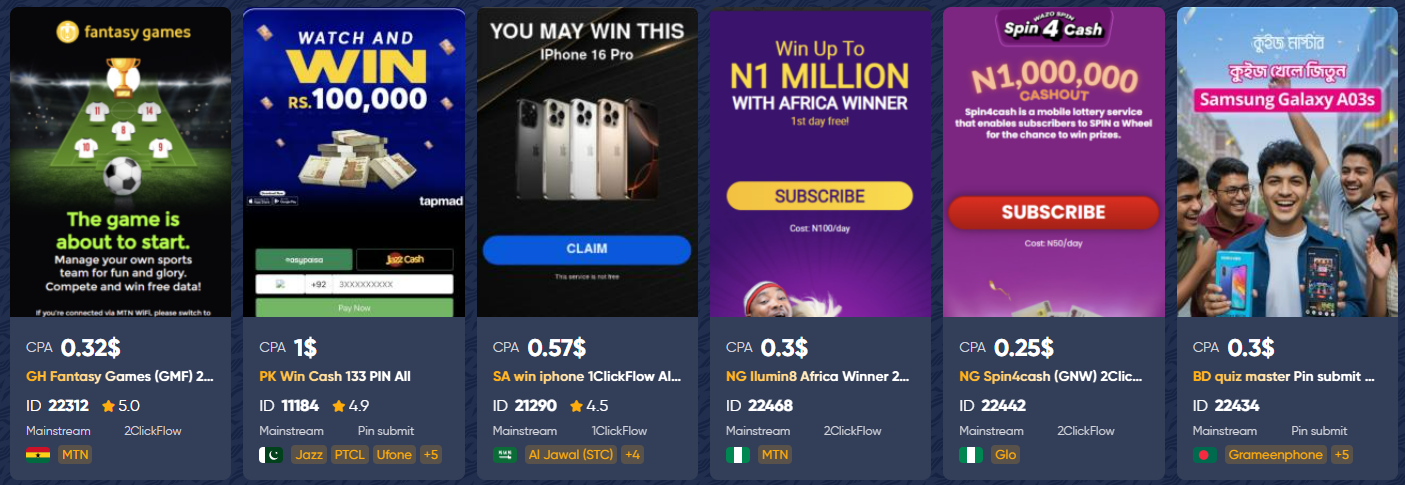Viewport: 1405px width, 485px height.
Task: Select the Jazz carrier tag
Action: click(x=309, y=455)
